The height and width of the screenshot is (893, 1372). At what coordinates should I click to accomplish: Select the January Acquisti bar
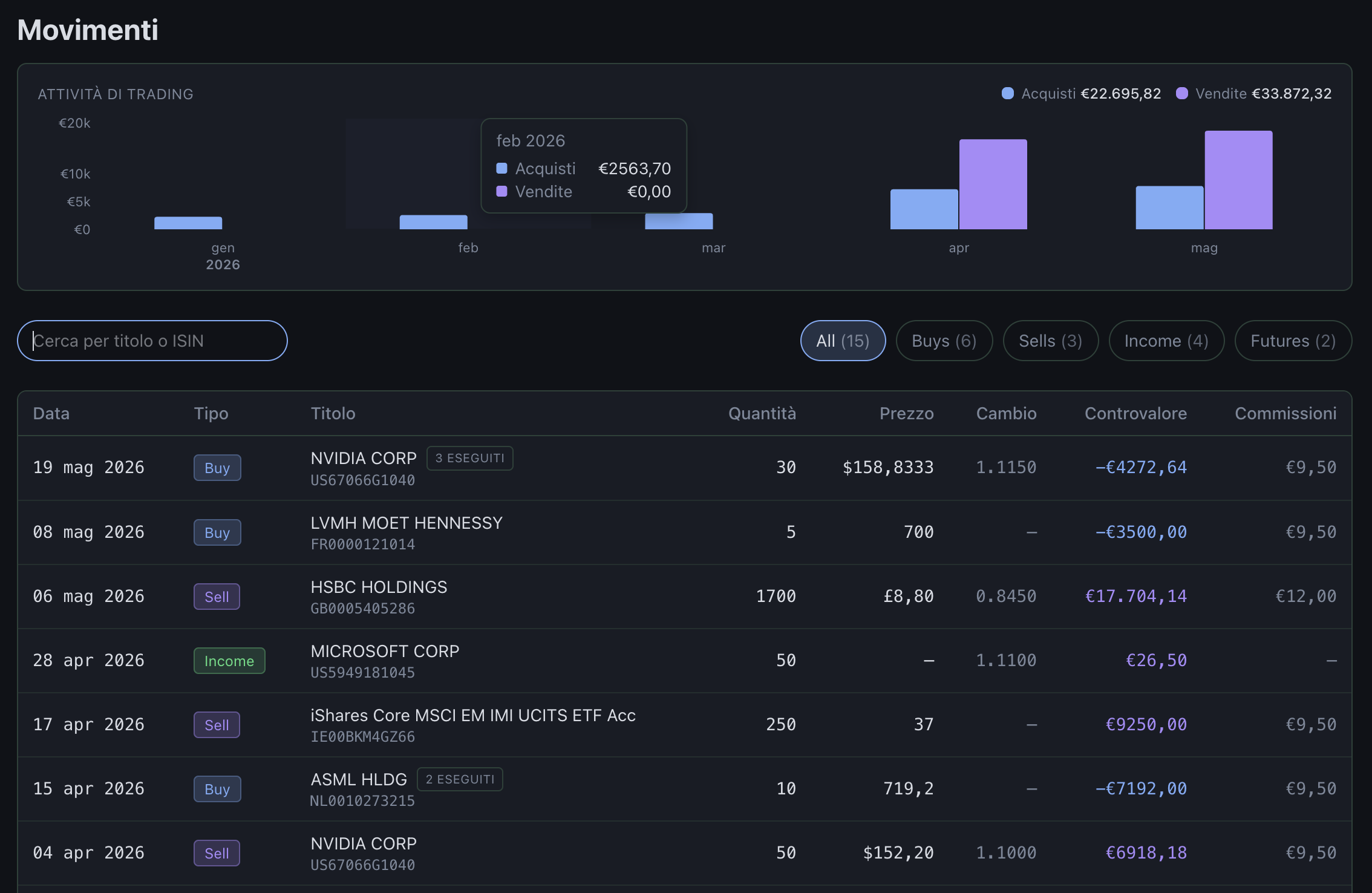(188, 223)
